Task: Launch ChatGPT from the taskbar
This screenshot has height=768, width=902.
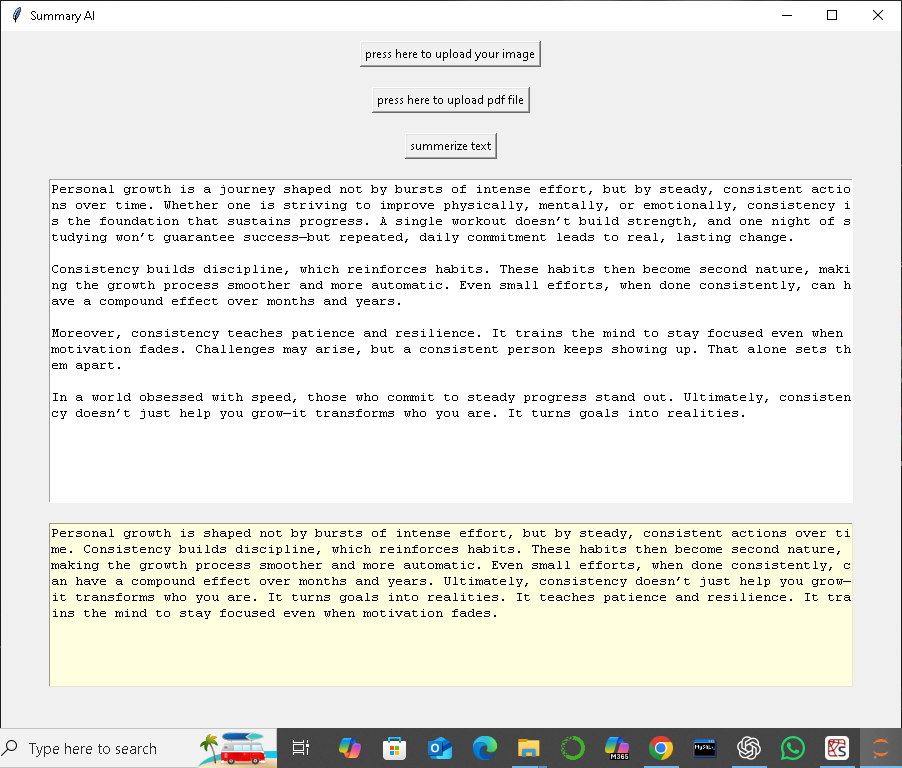Action: click(749, 748)
